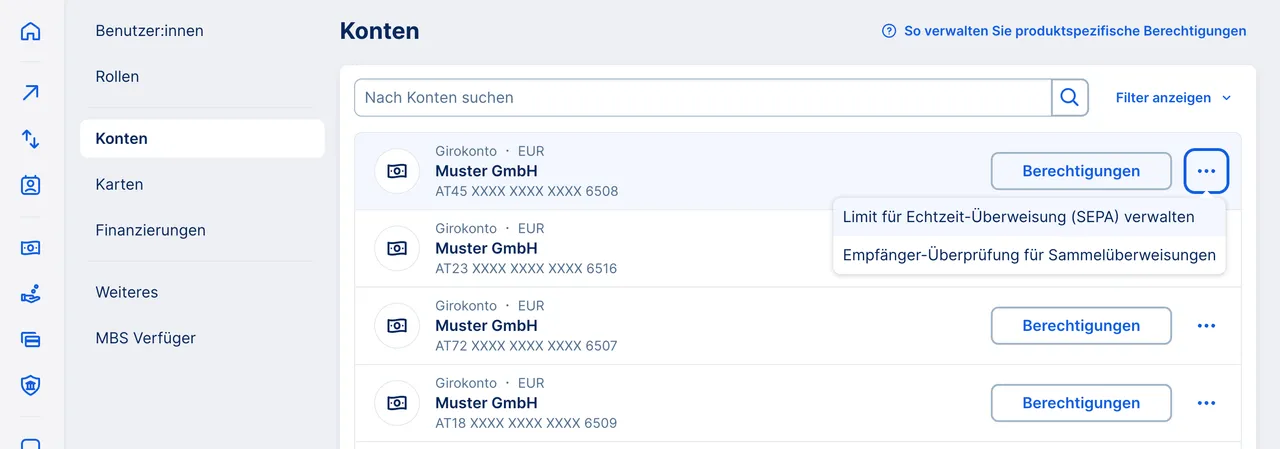The height and width of the screenshot is (449, 1280).
Task: Click Berechtigungen for account ending 6508
Action: (x=1080, y=171)
